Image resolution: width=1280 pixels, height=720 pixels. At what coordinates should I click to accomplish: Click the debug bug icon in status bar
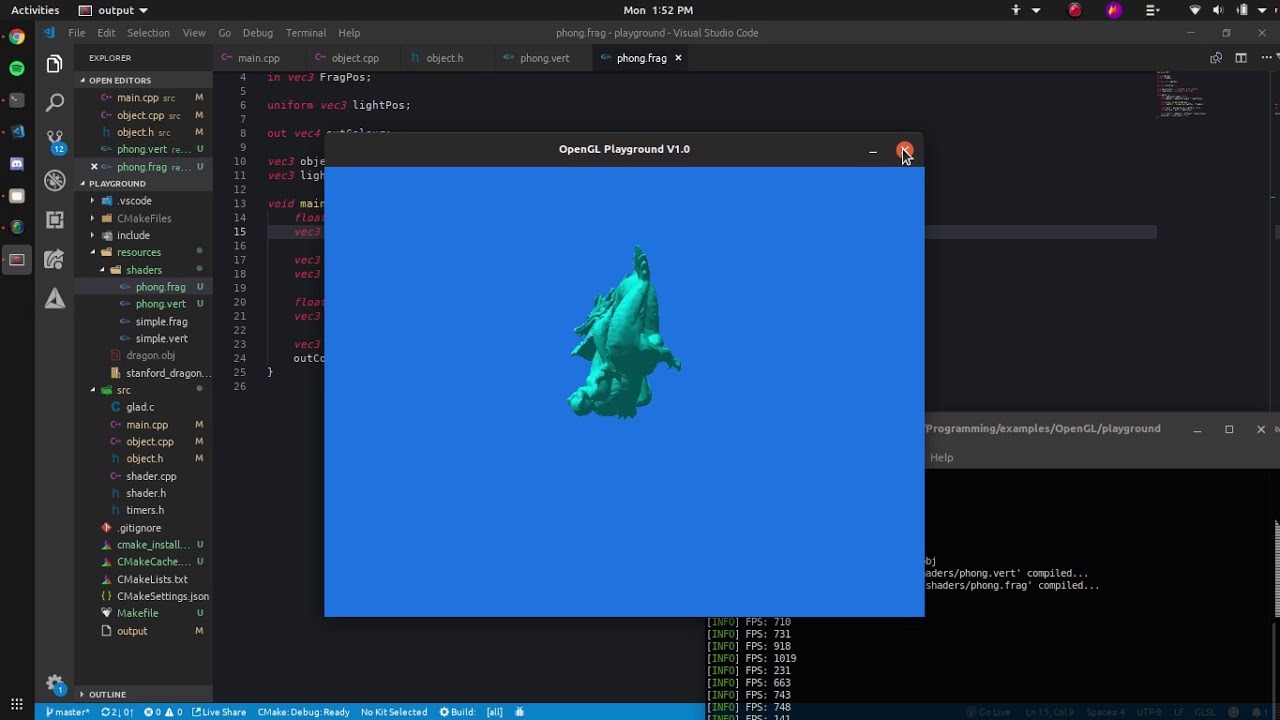[520, 712]
